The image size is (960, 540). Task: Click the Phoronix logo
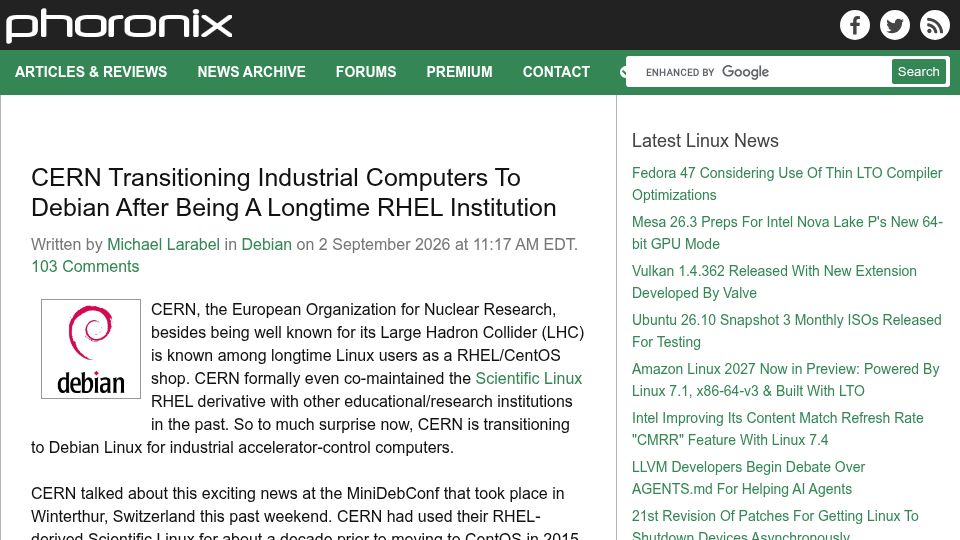(x=119, y=26)
